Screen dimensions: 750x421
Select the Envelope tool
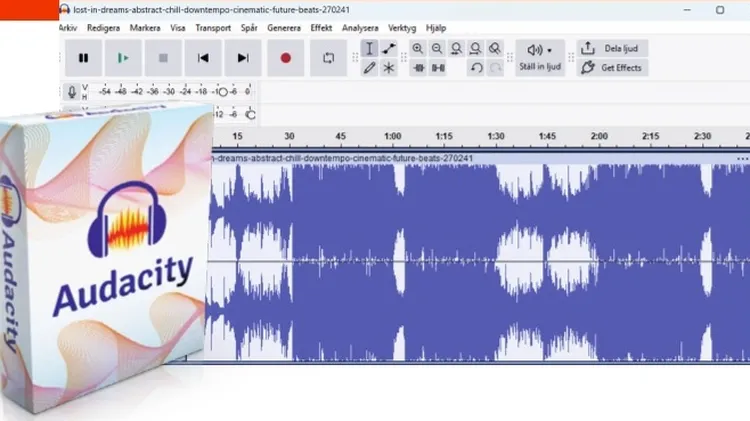tap(389, 48)
